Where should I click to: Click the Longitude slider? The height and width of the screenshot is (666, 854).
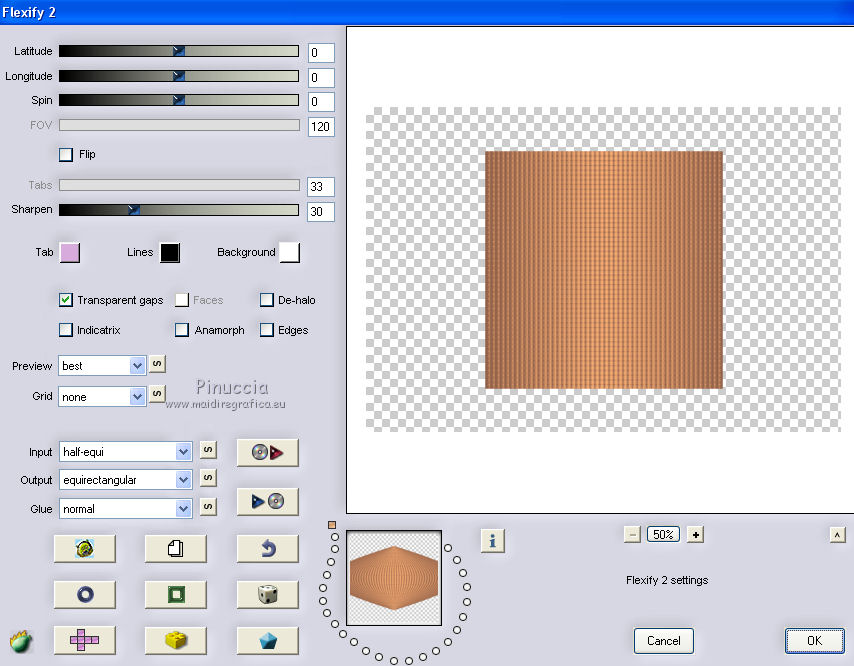[x=179, y=76]
